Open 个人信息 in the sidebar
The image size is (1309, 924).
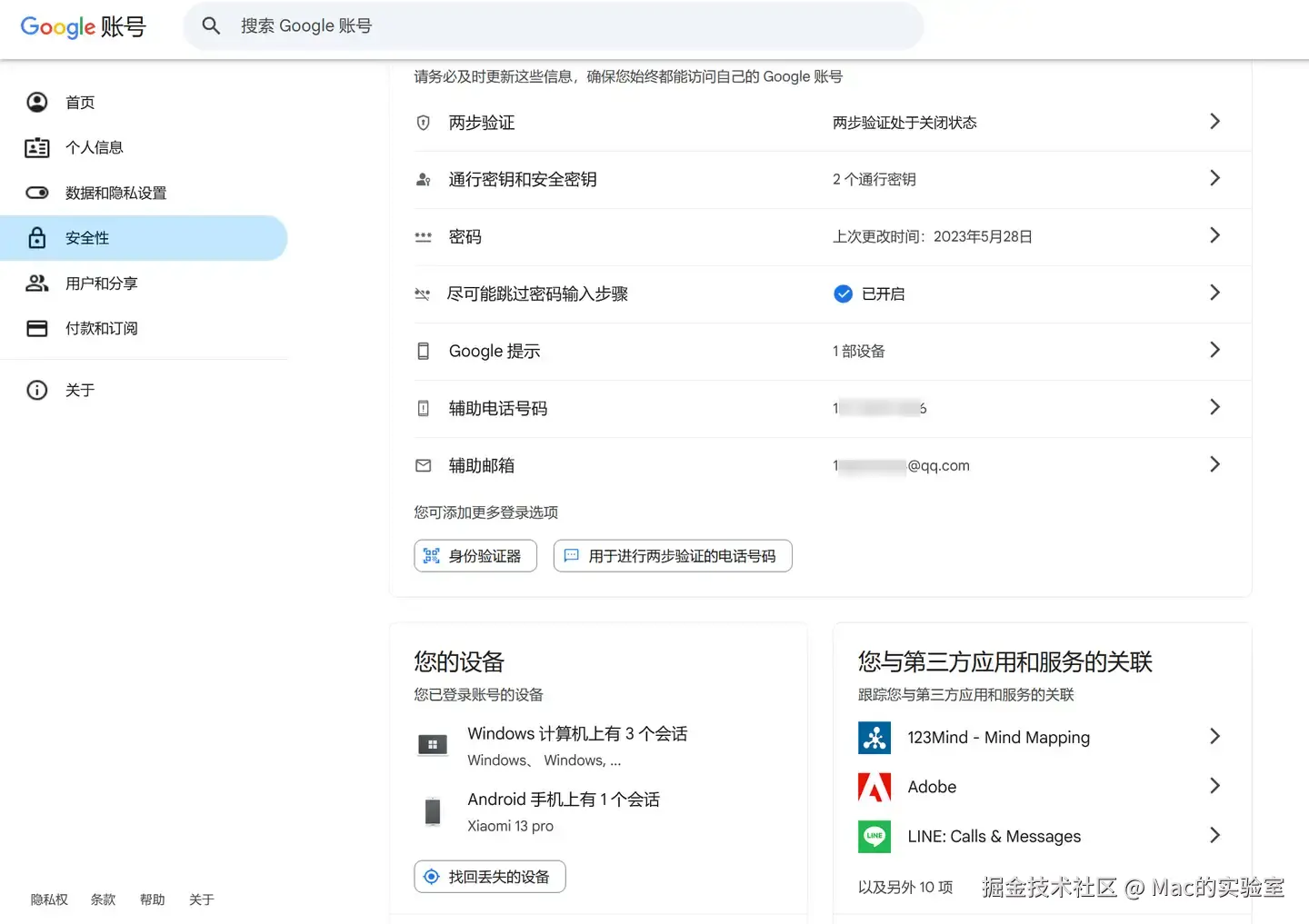(144, 147)
